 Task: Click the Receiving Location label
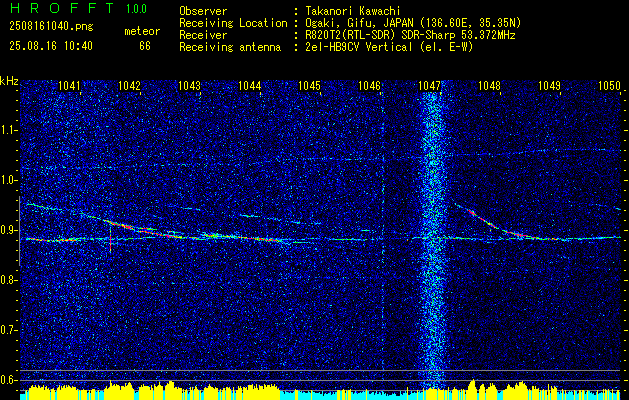click(x=233, y=23)
